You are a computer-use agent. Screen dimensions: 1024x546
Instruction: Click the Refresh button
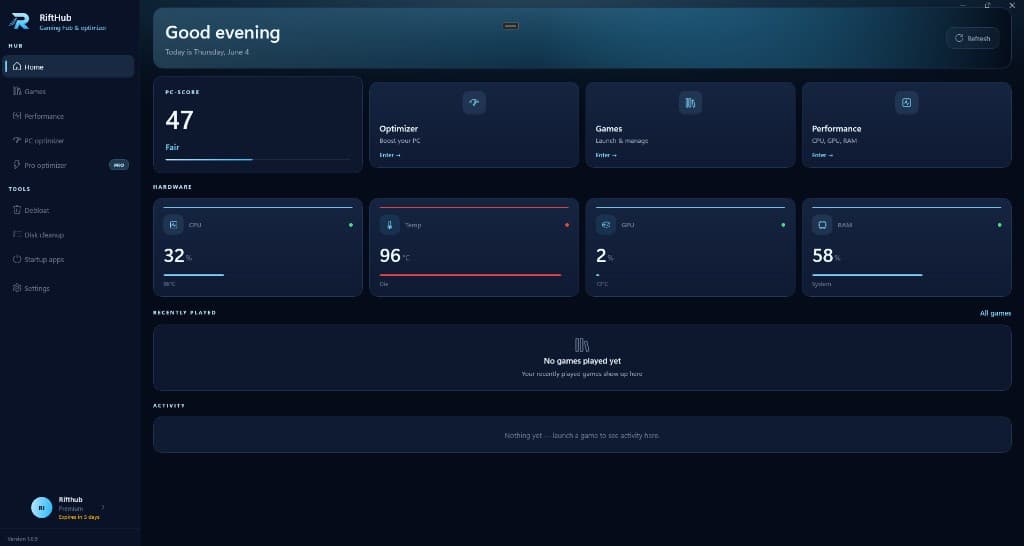point(972,38)
